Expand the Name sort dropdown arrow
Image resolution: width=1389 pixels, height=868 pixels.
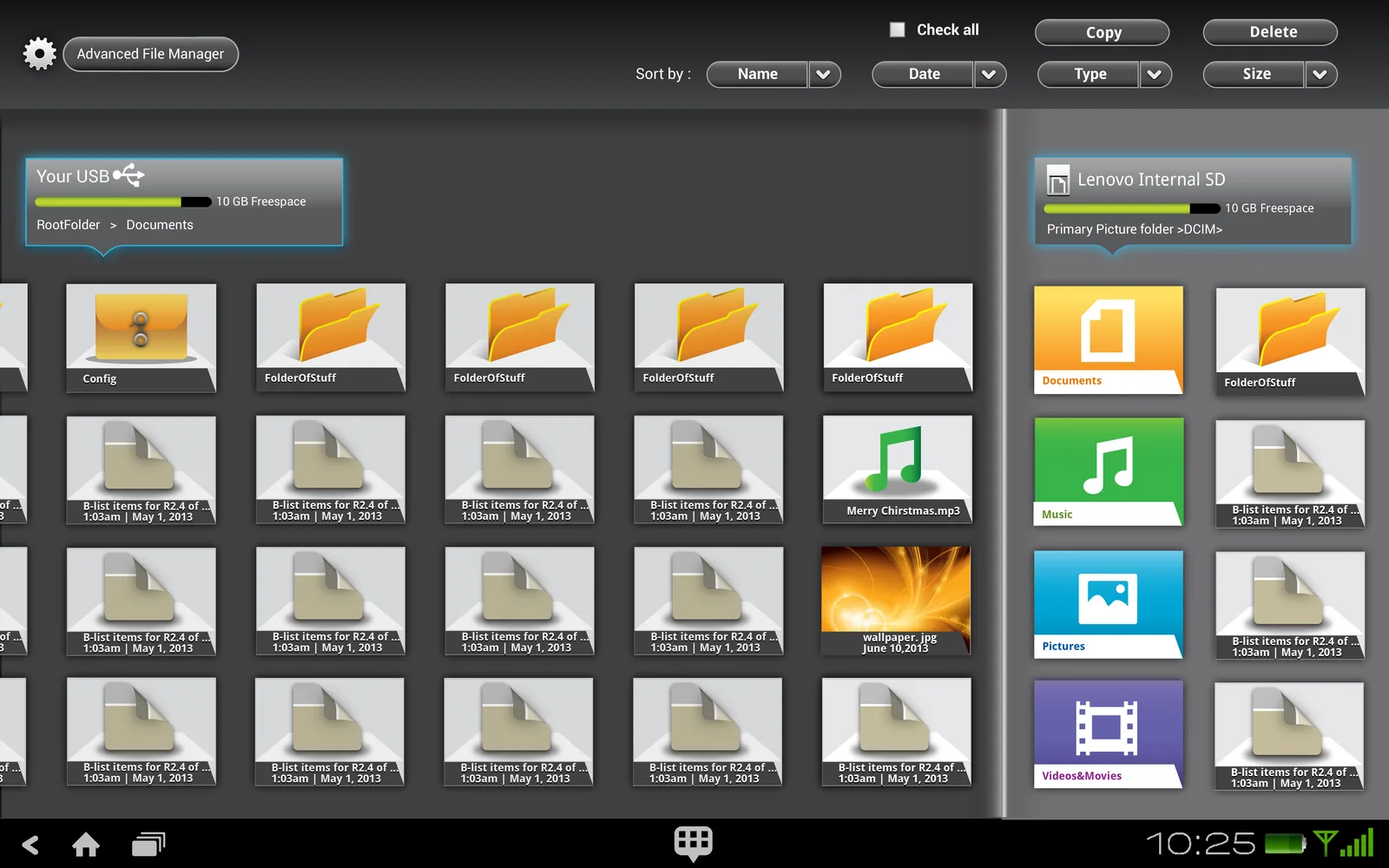[x=825, y=75]
